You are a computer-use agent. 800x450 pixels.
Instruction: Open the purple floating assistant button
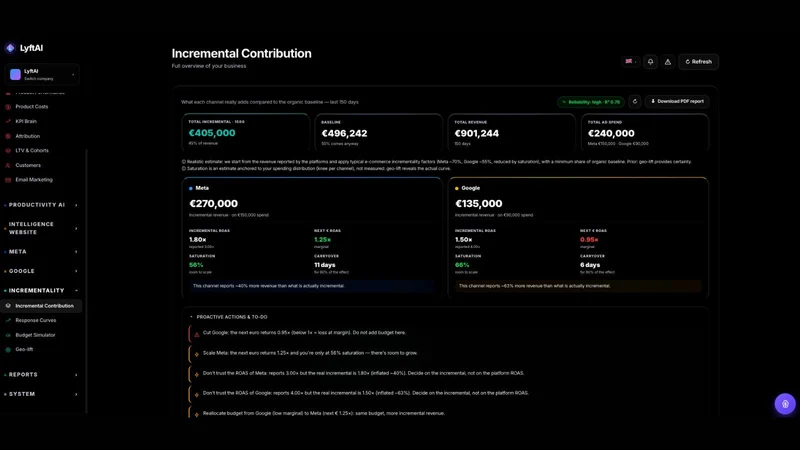coord(785,404)
